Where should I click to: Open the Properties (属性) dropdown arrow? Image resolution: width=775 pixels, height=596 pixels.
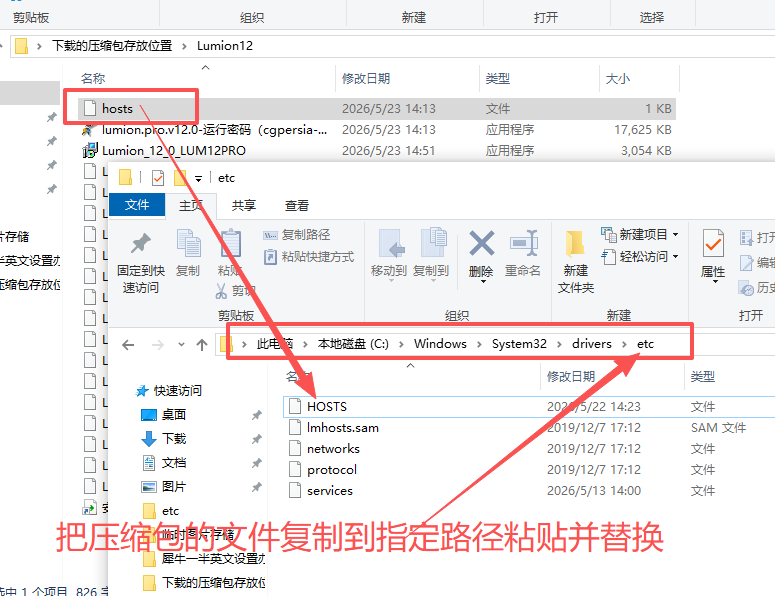(715, 282)
